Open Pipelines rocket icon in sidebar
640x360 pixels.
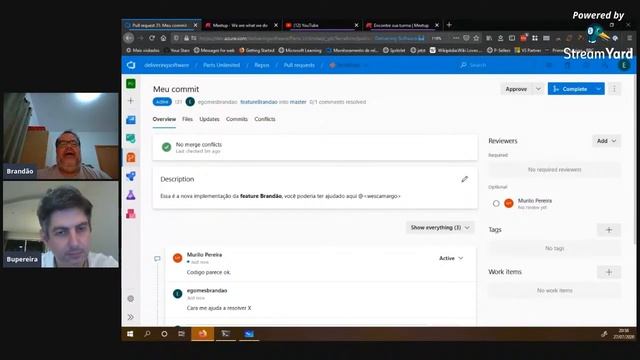(x=131, y=176)
